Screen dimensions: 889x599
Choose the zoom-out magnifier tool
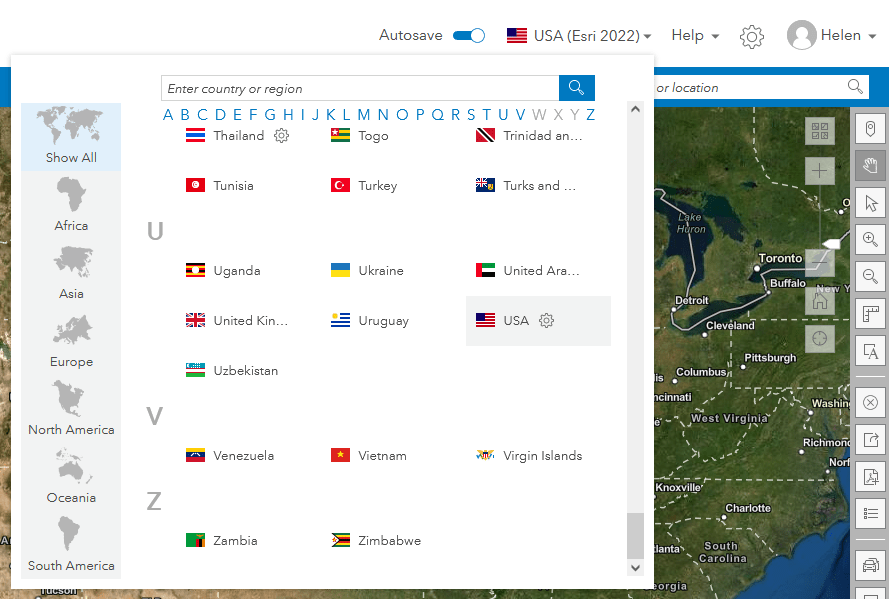870,277
